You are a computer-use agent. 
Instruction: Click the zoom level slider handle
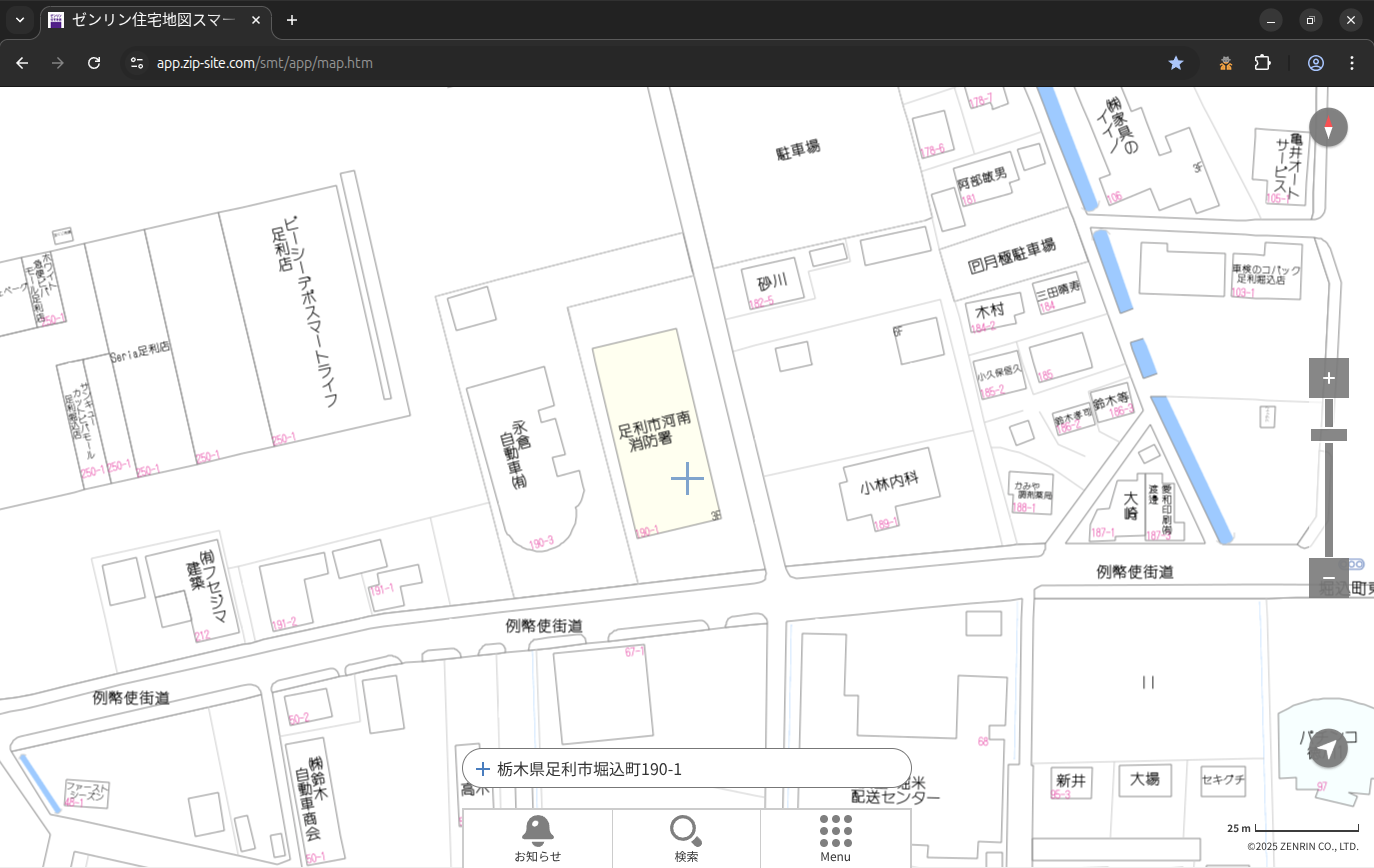1328,435
